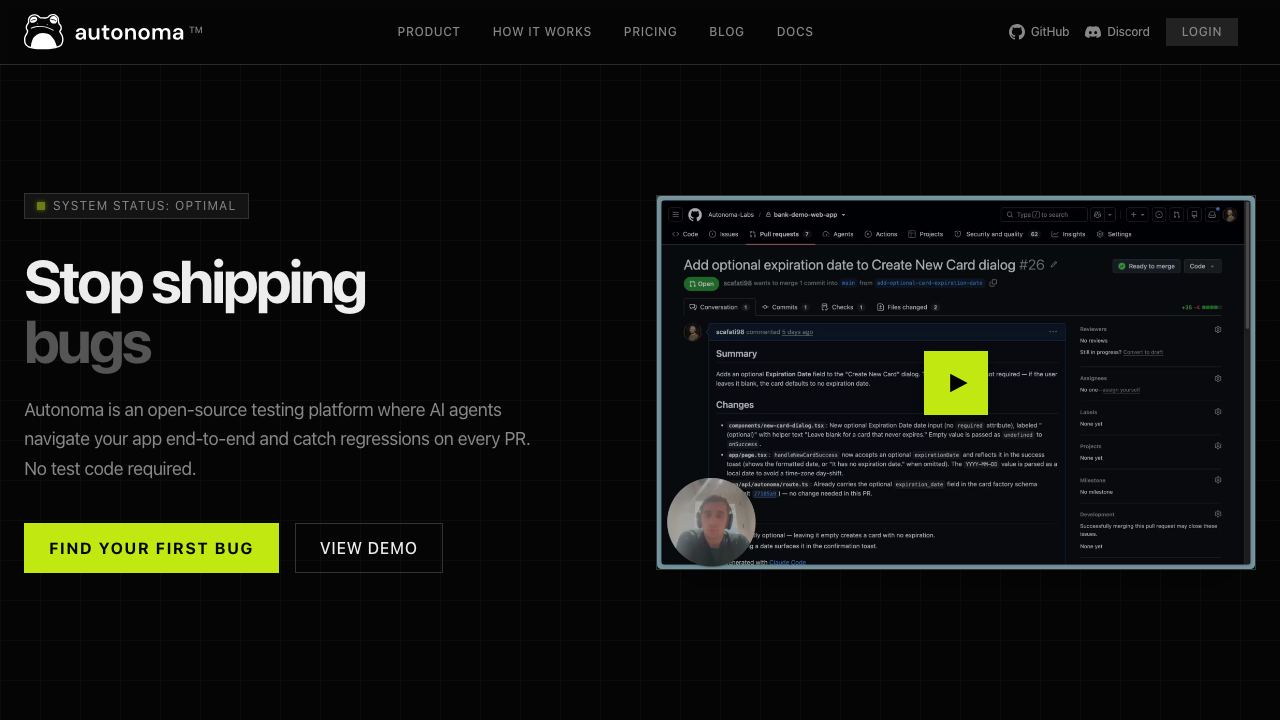Screen dimensions: 1280x720
Task: Go to HOW IT WORKS section
Action: [542, 32]
